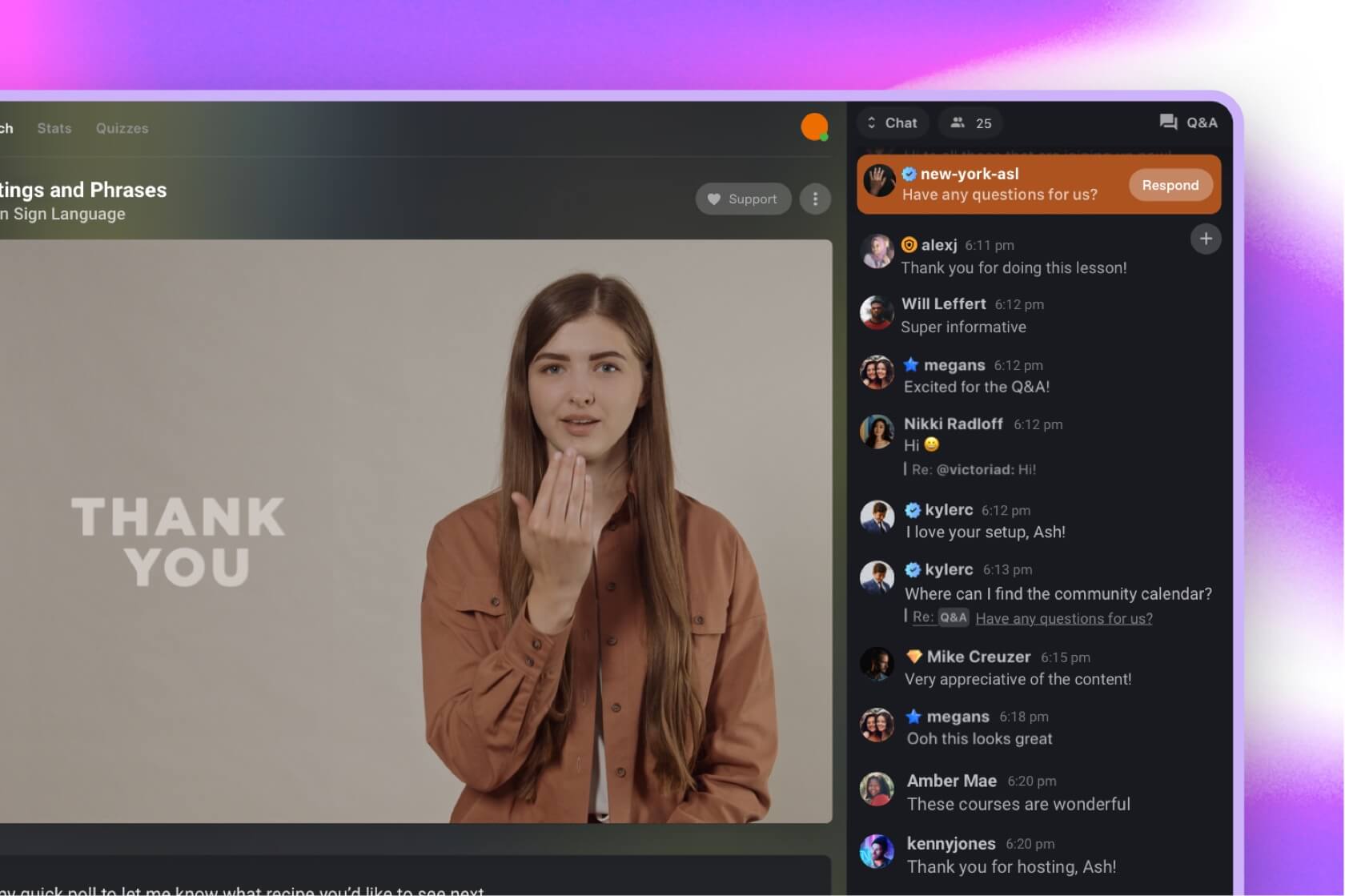Click megans' avatar on the 6:12 pm message
This screenshot has width=1345, height=896.
[877, 372]
